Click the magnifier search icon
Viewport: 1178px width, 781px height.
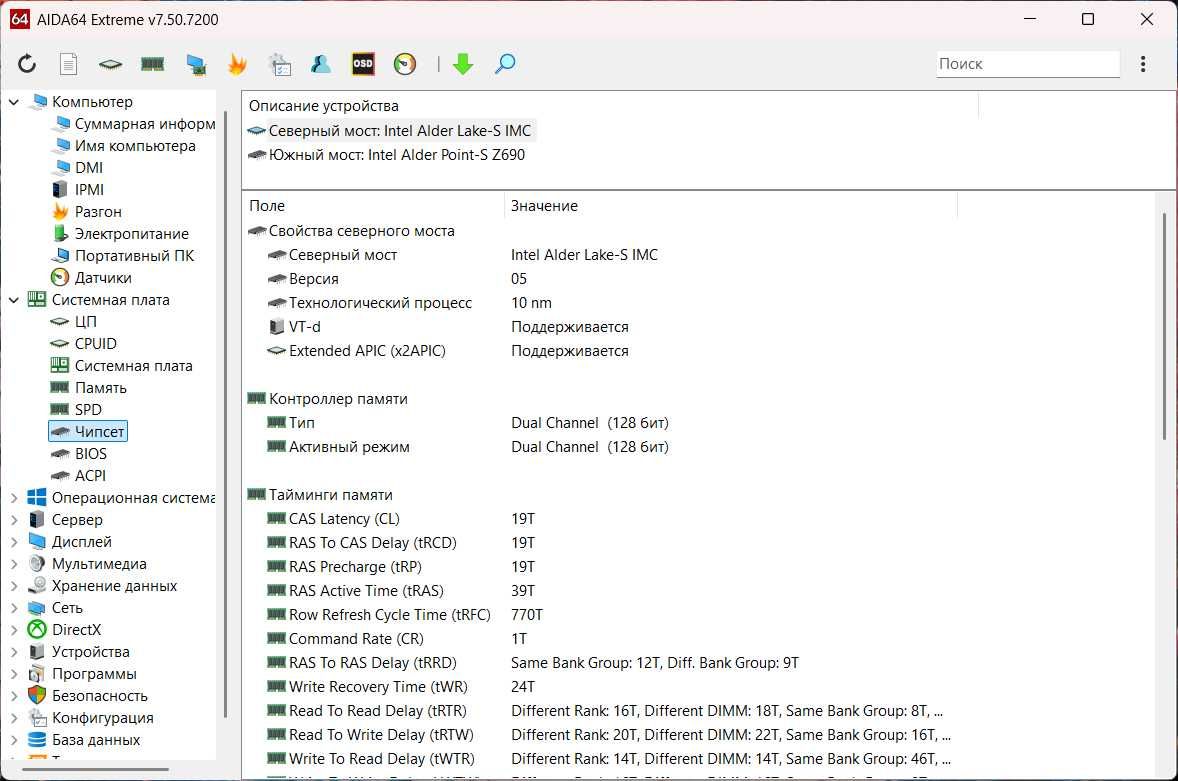(x=505, y=64)
